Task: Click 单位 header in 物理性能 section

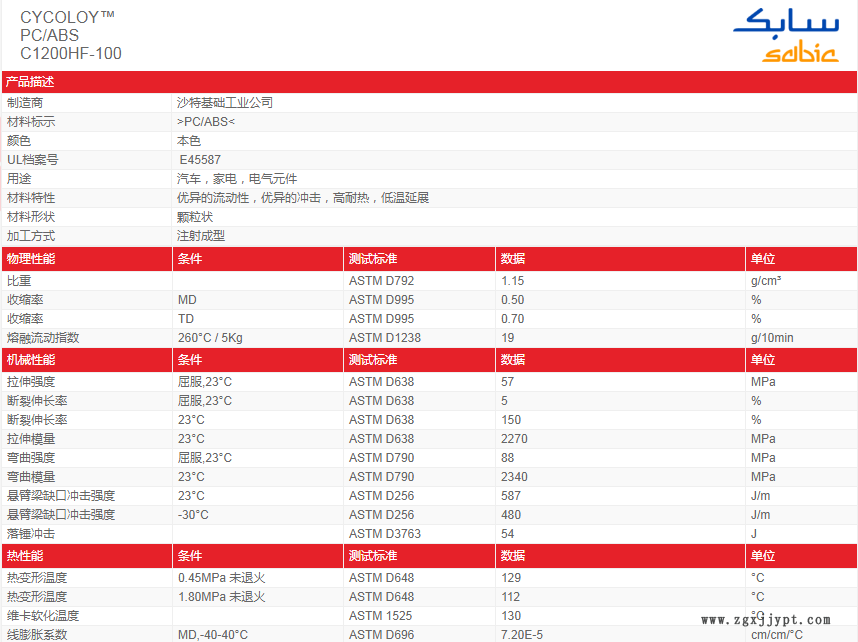Action: point(763,259)
